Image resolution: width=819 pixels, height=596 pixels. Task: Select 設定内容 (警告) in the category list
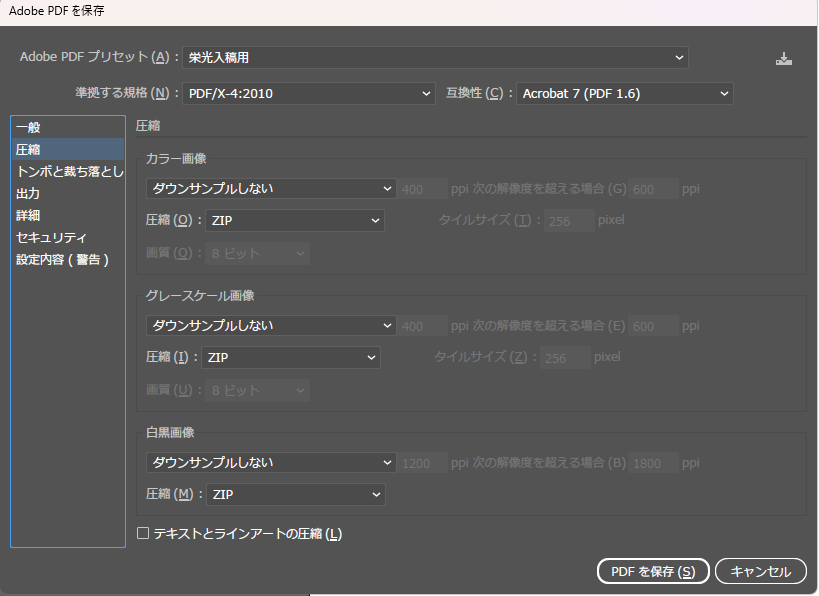pyautogui.click(x=67, y=259)
